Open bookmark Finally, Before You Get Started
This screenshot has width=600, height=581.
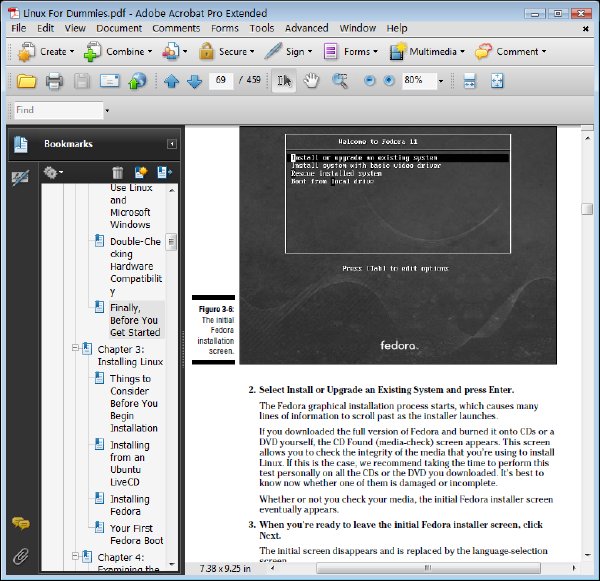tap(135, 320)
